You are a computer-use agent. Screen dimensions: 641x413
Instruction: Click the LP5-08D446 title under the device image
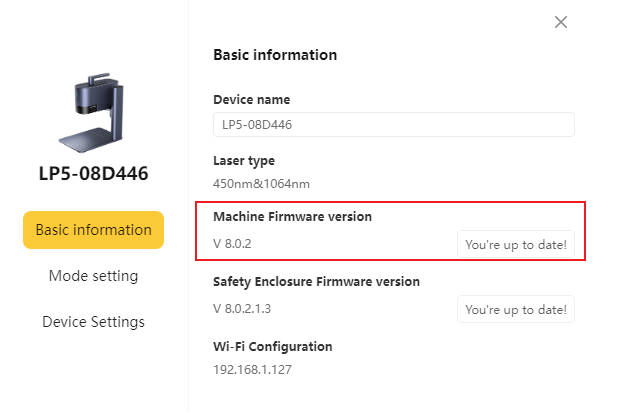coord(93,174)
